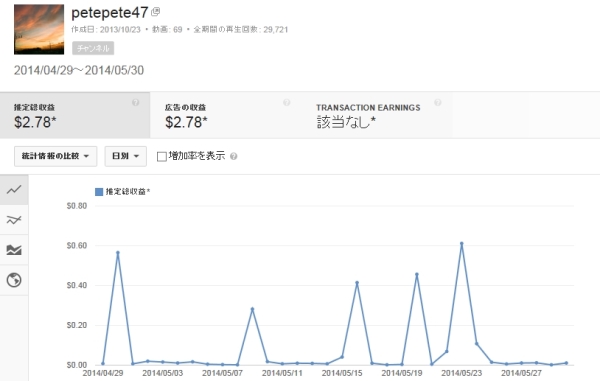Click the 全期間の再生回数: 29,721 text
Screen dimensions: 600x381
[241, 29]
